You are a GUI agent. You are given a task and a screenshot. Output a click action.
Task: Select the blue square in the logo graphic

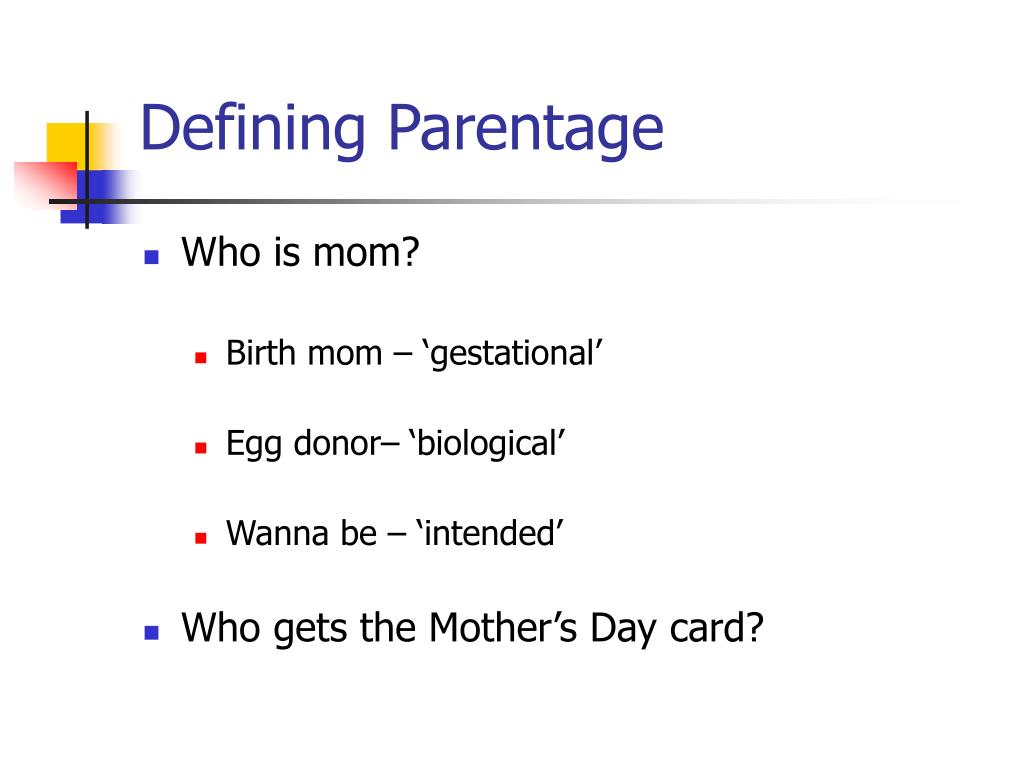(98, 197)
